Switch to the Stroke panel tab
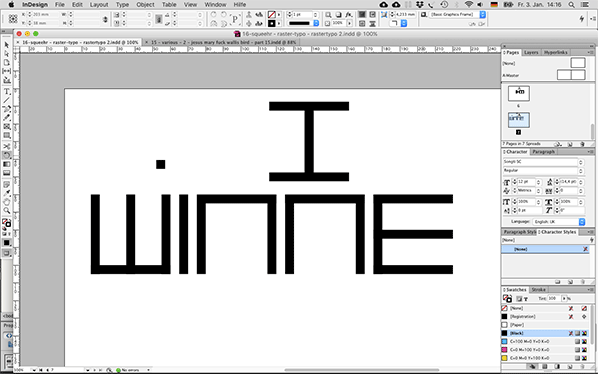Screen dimensions: 598x374 538,290
